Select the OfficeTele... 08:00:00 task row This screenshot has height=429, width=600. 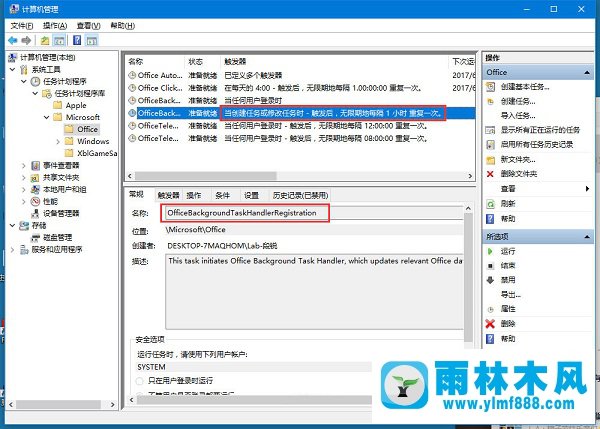(x=301, y=139)
